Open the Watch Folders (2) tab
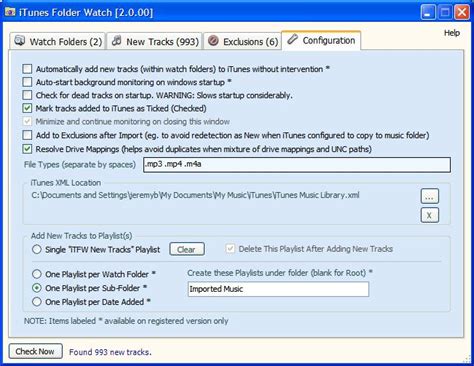This screenshot has height=366, width=474. point(57,41)
